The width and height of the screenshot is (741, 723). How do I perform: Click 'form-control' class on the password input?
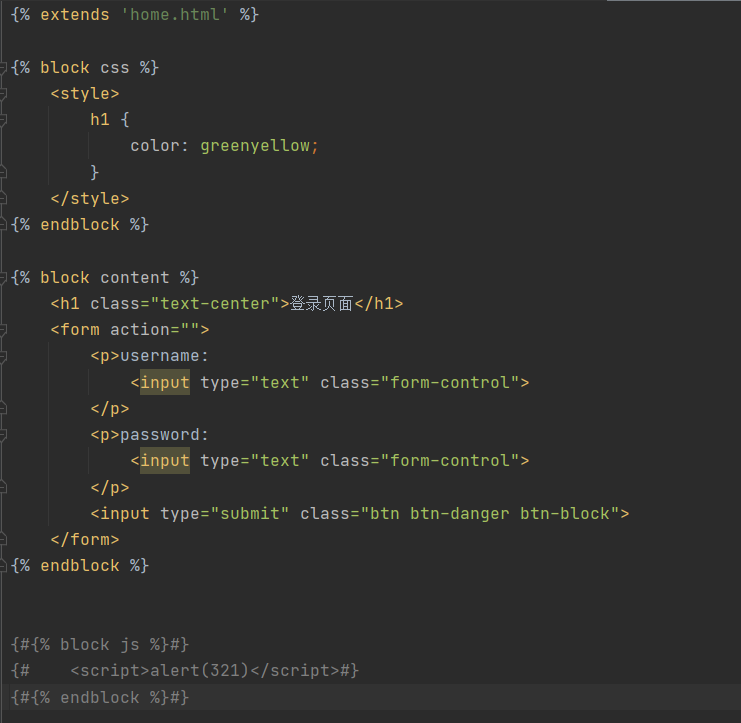click(450, 461)
